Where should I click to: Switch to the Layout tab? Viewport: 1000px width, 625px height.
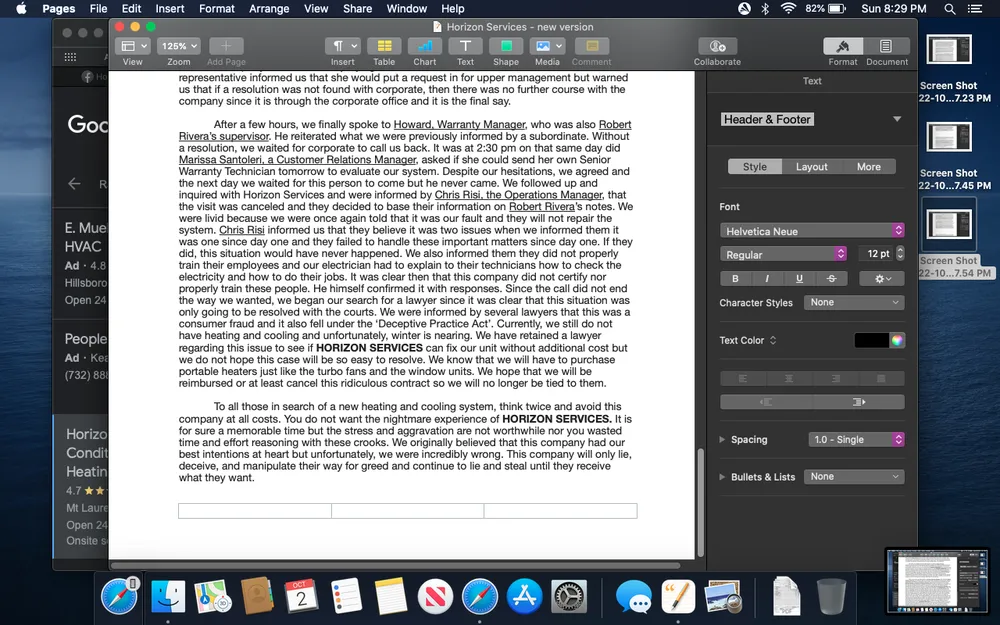tap(811, 167)
